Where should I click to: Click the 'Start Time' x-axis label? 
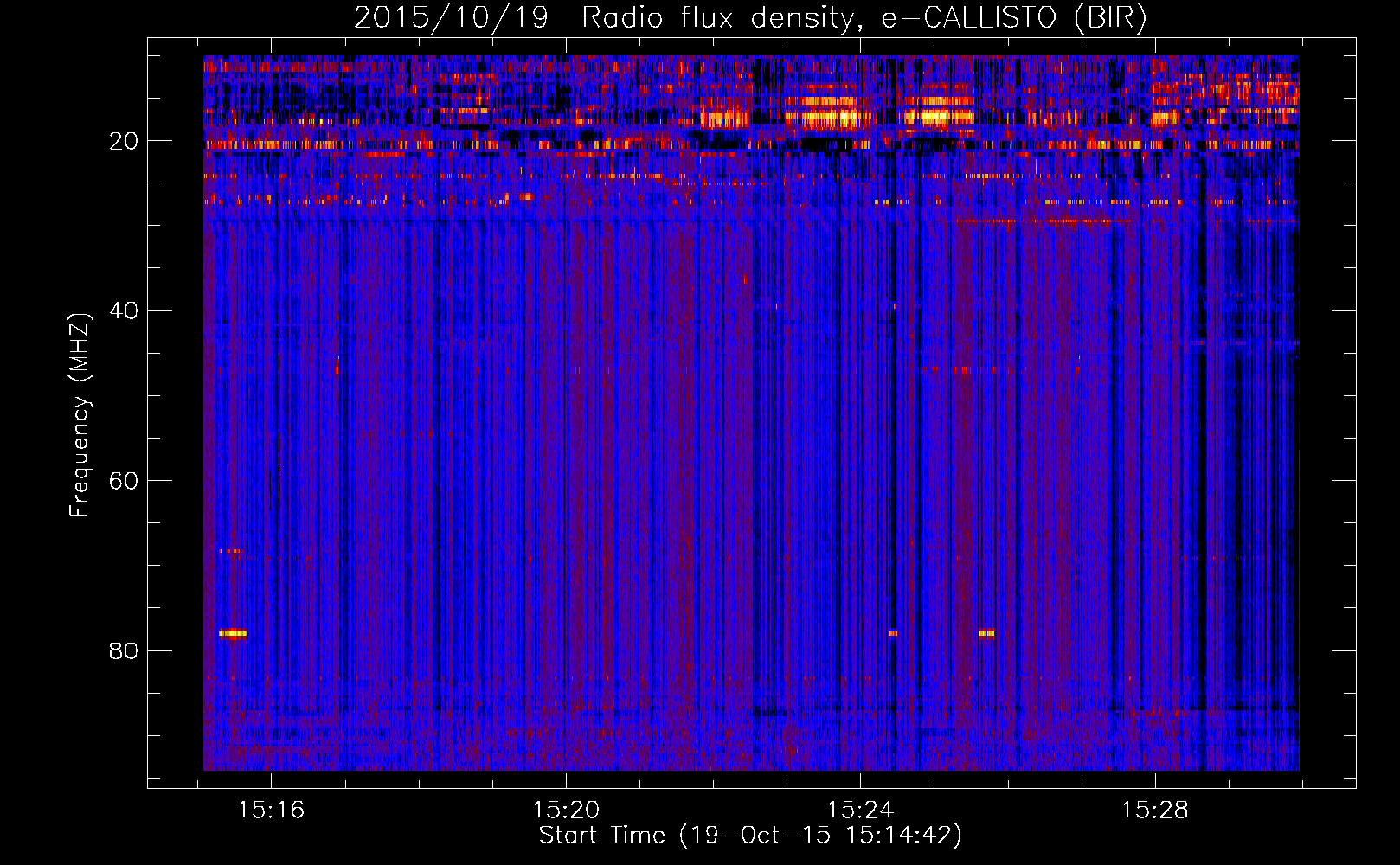tap(750, 836)
